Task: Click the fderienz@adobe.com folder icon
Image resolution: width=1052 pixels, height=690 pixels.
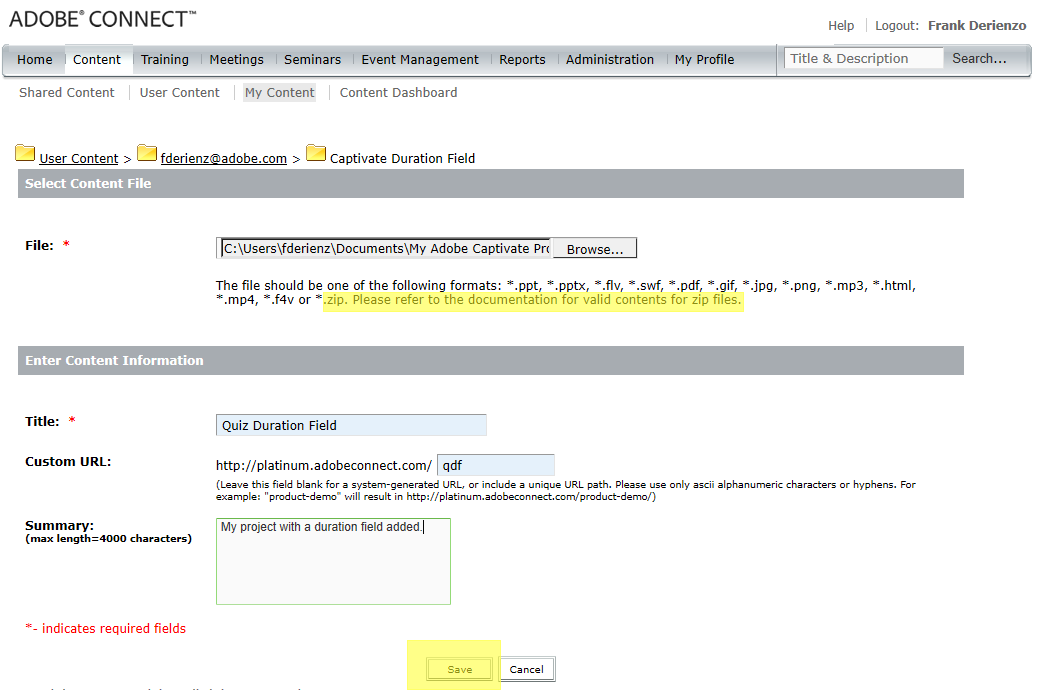Action: 147,153
